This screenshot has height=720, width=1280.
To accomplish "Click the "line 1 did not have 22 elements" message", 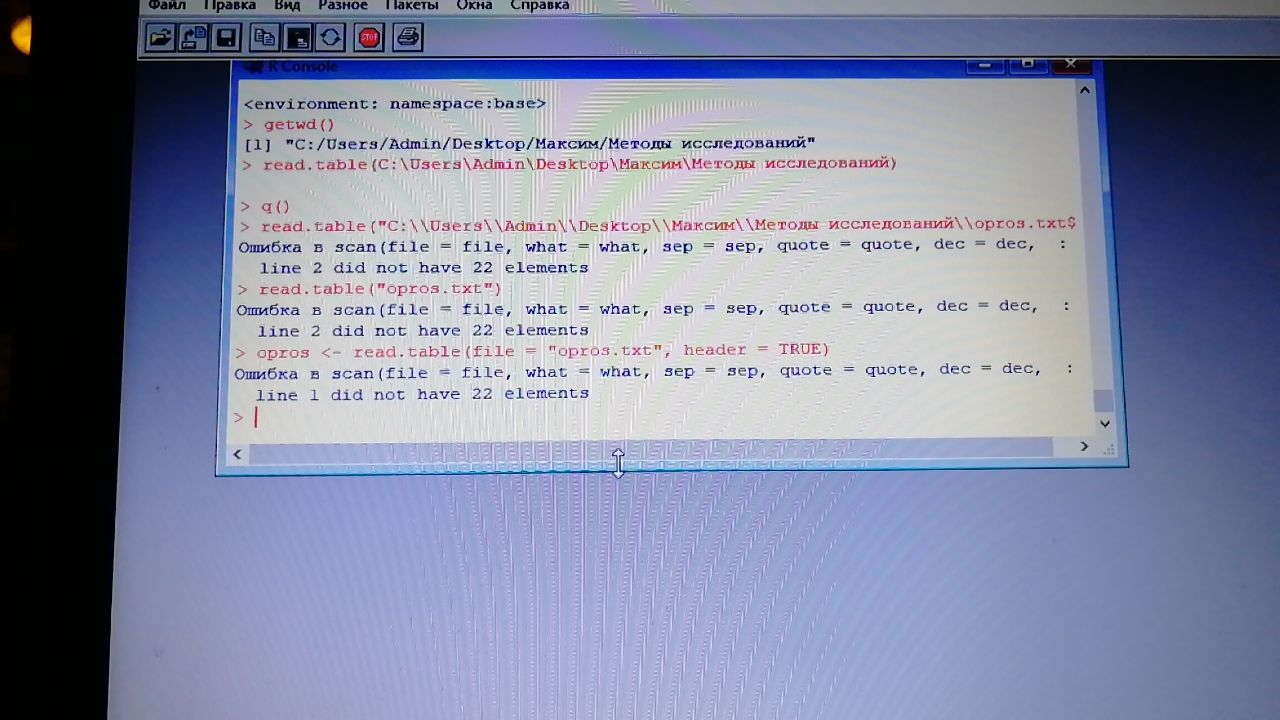I will (x=422, y=394).
